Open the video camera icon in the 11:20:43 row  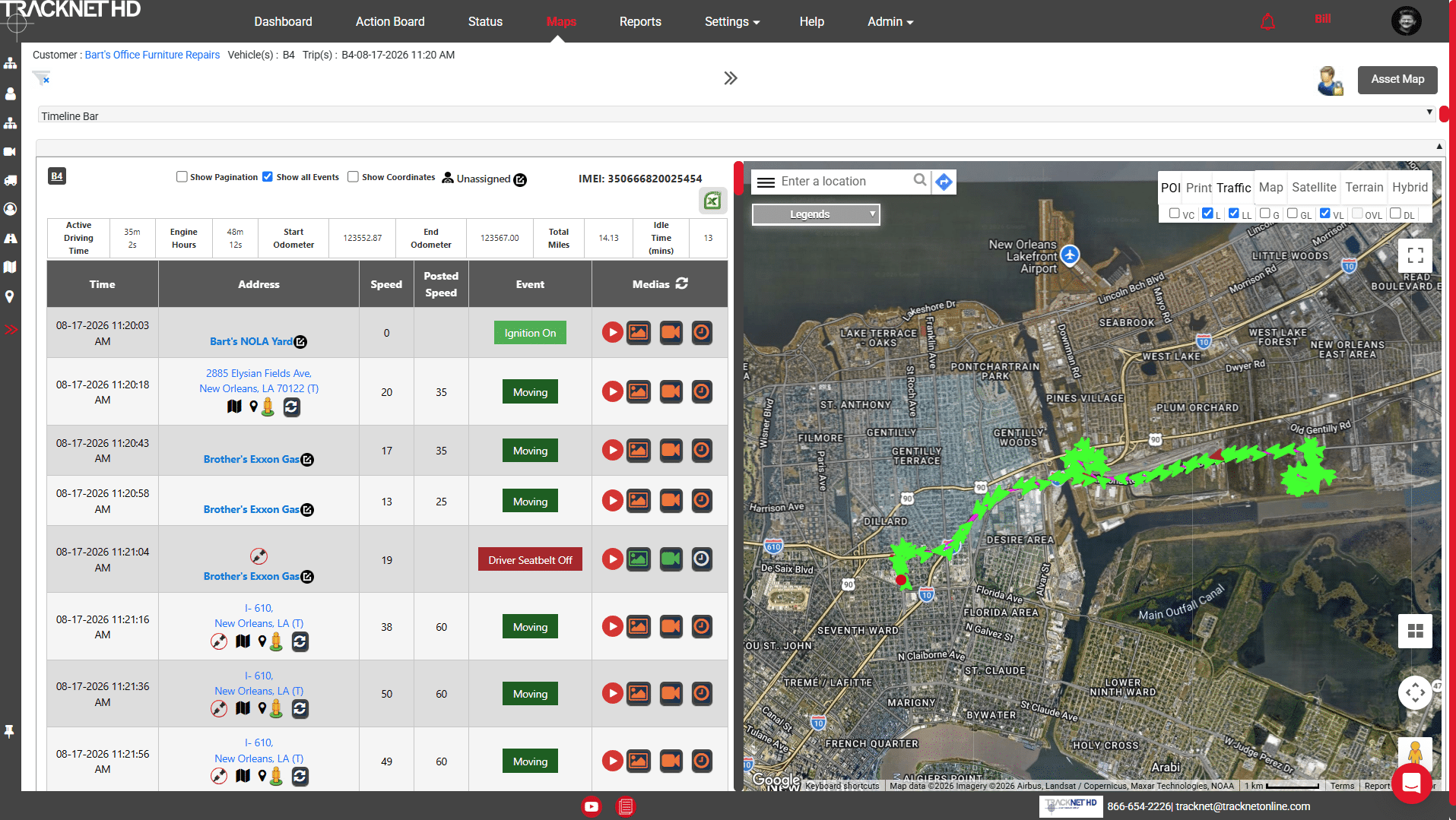tap(671, 451)
